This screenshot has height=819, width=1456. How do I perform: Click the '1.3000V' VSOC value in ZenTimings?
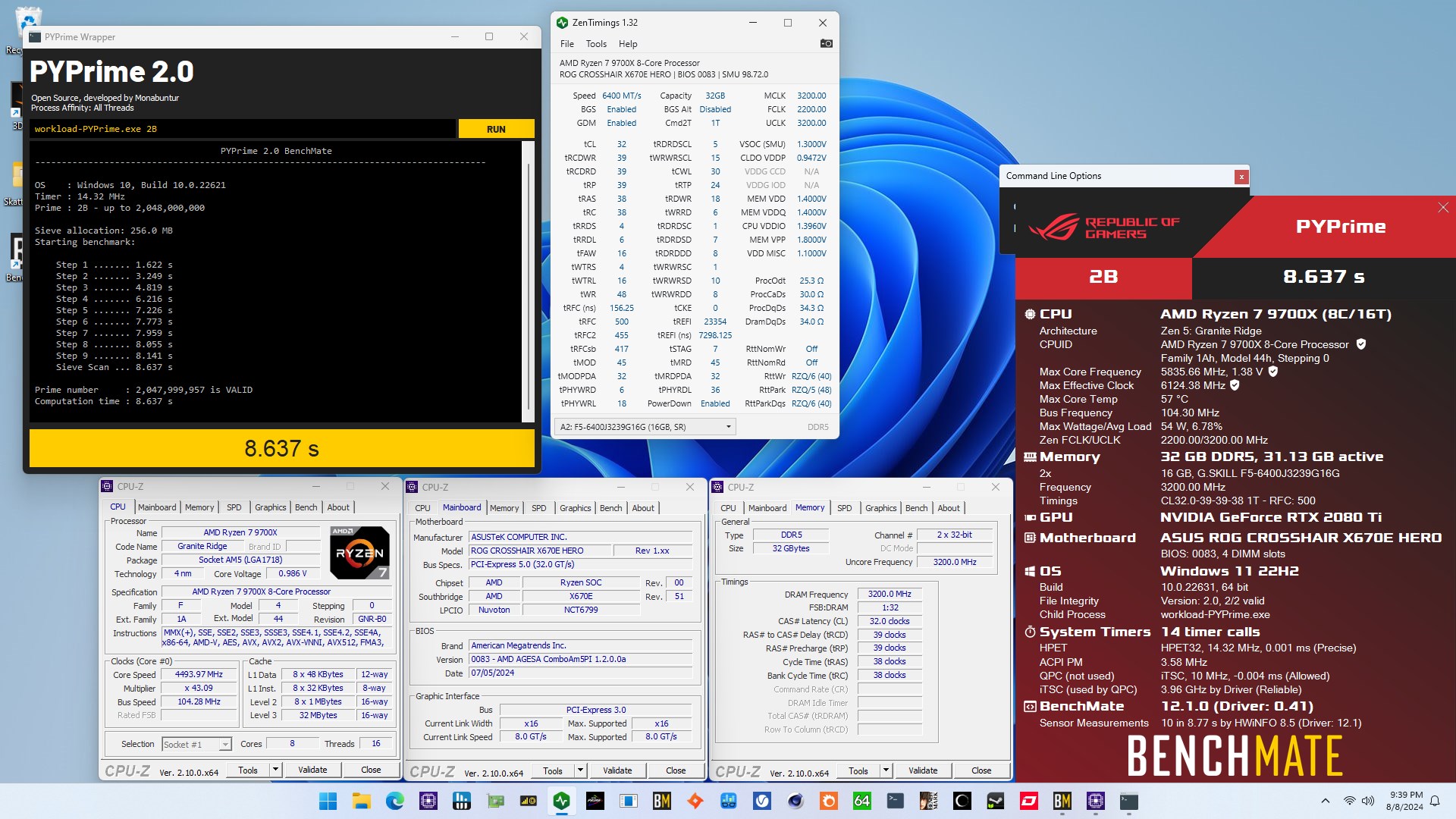(x=811, y=144)
